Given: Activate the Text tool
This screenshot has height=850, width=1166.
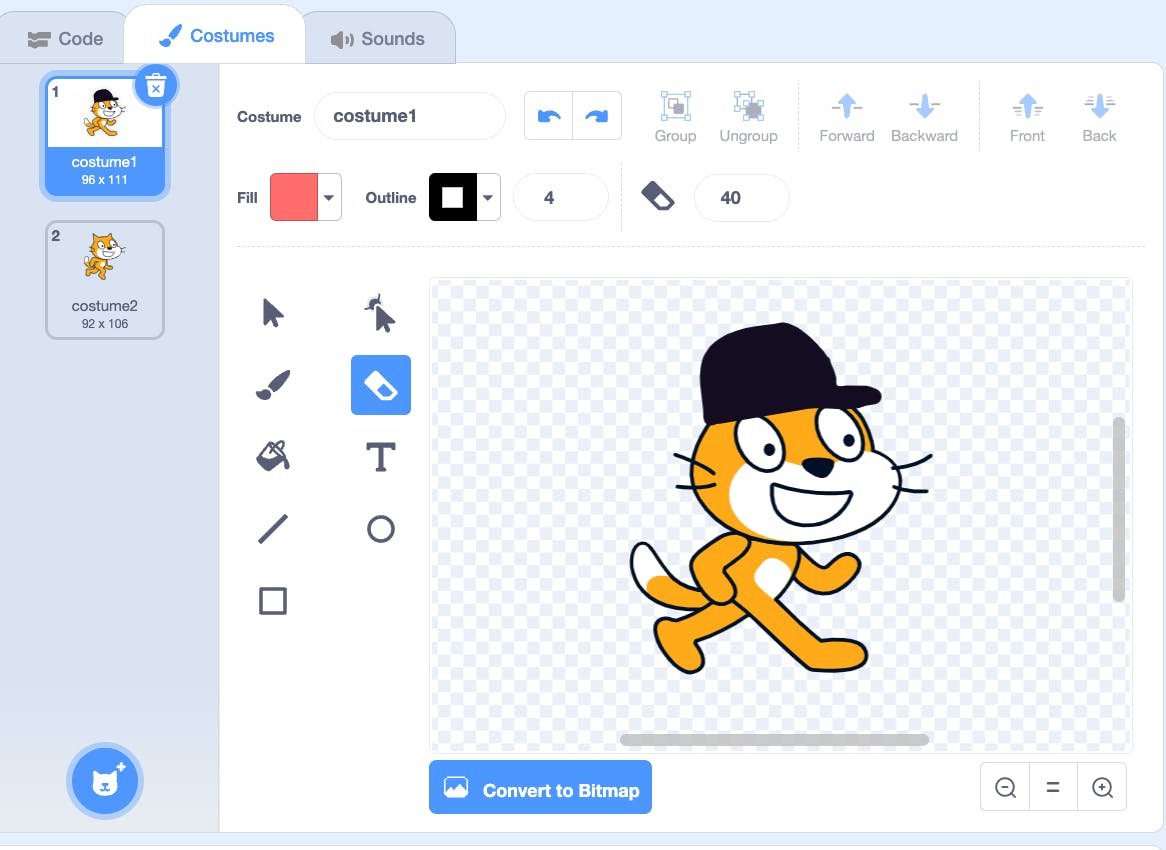Looking at the screenshot, I should [x=380, y=457].
